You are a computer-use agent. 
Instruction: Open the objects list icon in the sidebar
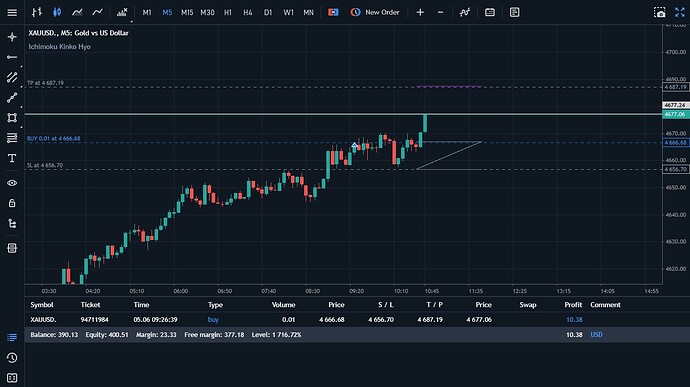click(12, 248)
